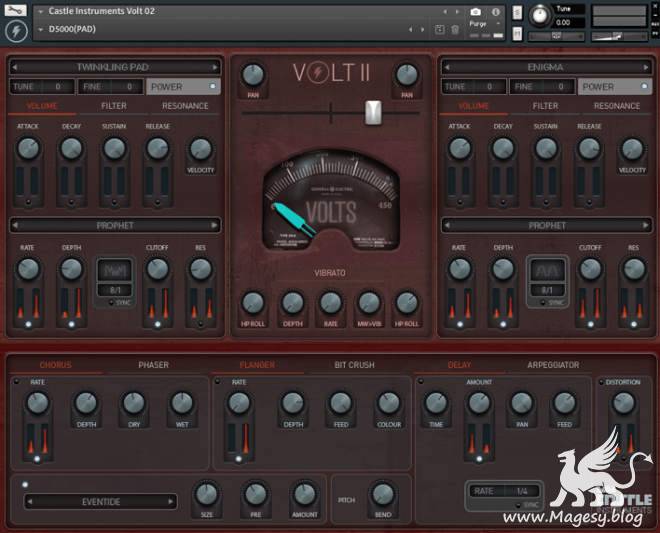Open dropdown arrow beside Castle Instruments Volt 02

click(x=40, y=12)
